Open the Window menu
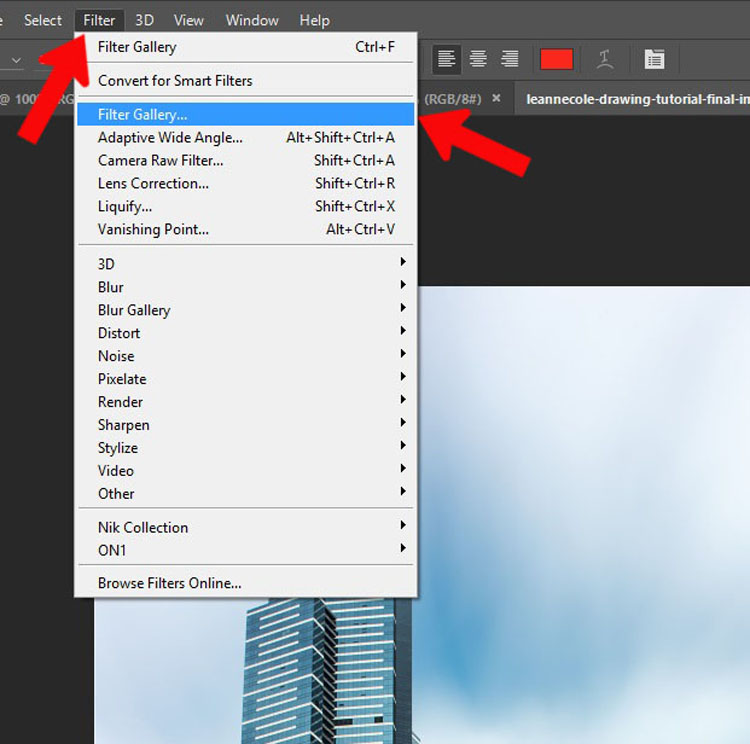The width and height of the screenshot is (750, 744). 252,20
